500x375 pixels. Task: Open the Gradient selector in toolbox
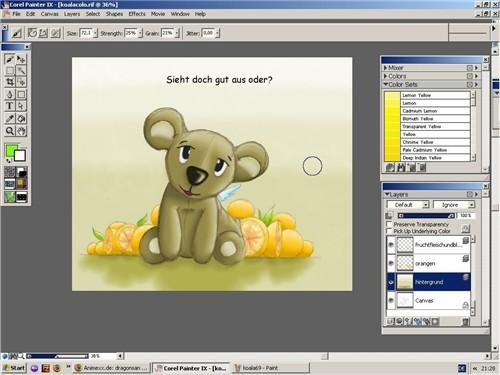[22, 172]
